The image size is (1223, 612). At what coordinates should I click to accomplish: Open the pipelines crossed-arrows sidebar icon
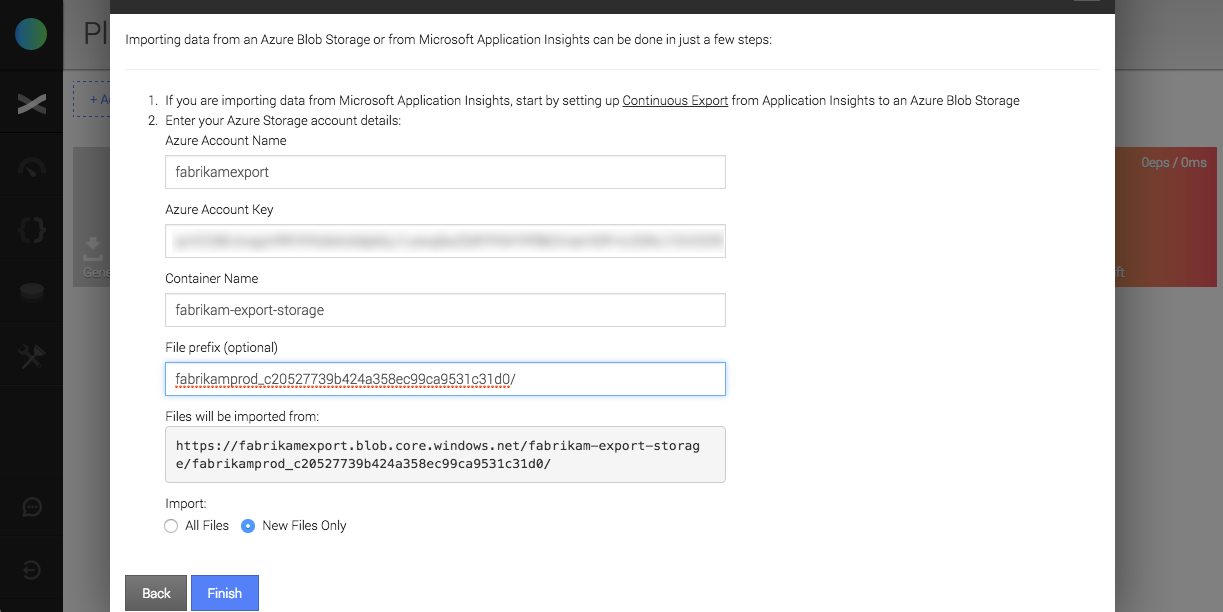coord(31,103)
